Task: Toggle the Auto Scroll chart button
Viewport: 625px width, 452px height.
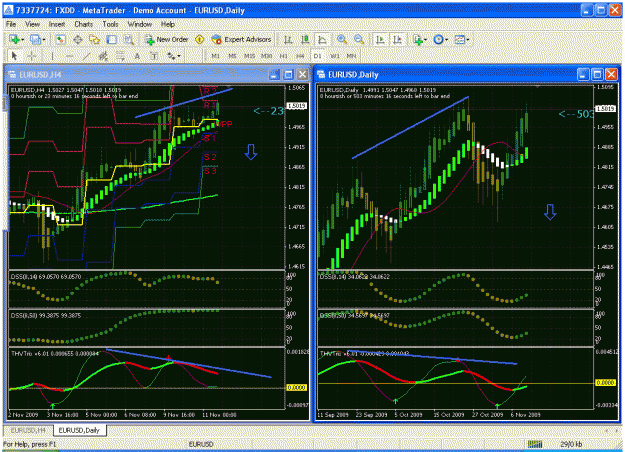Action: 380,39
